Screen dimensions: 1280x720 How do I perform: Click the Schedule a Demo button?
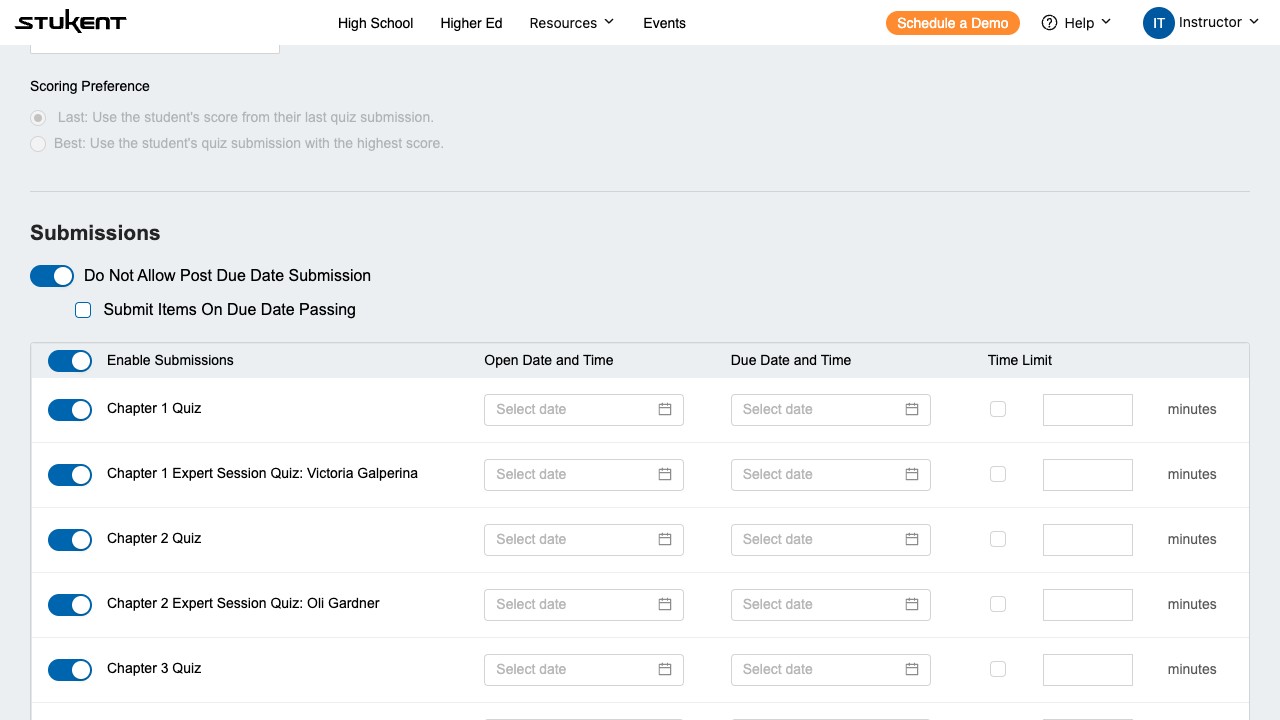pos(952,23)
